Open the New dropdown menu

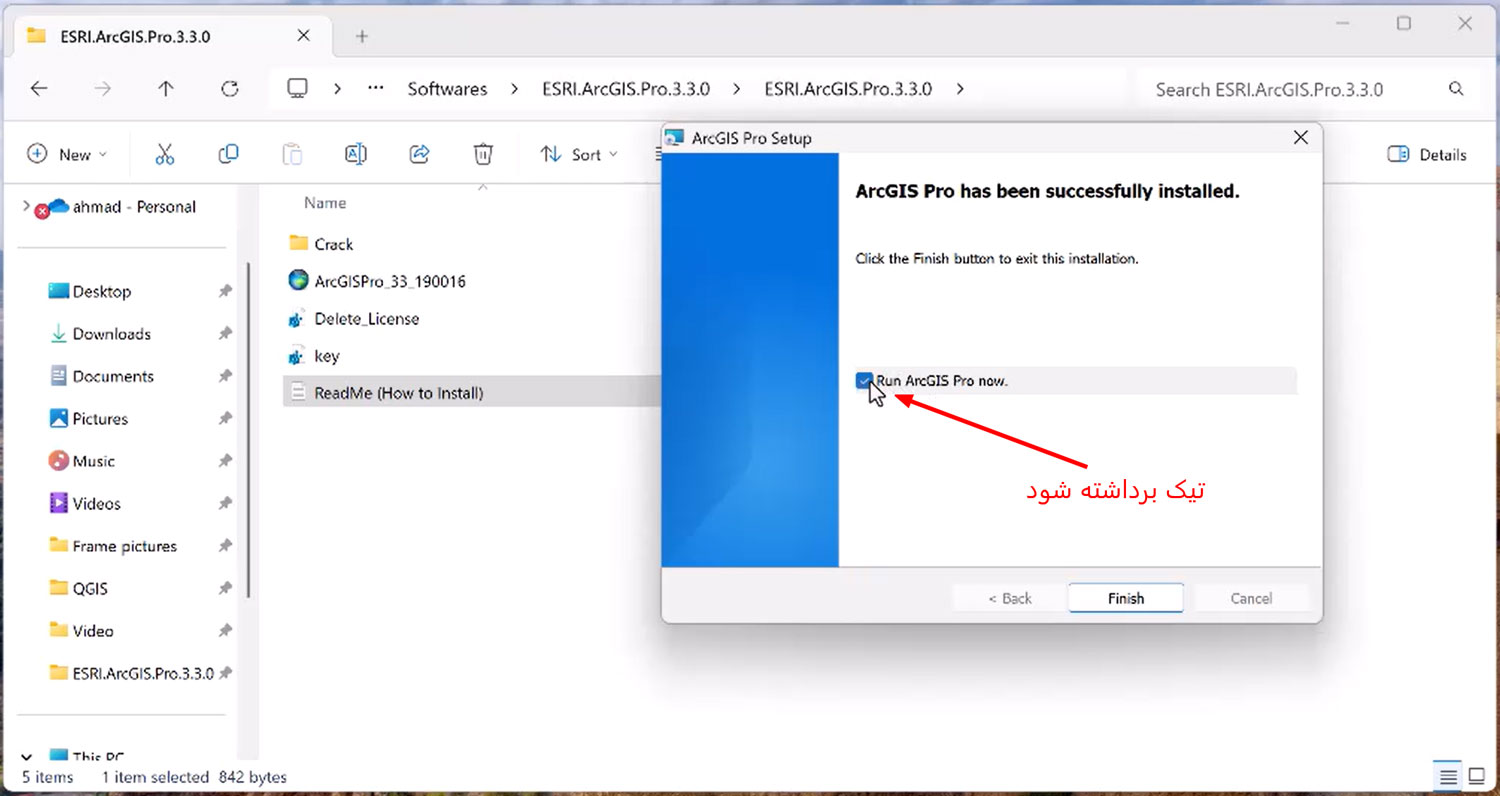(66, 154)
